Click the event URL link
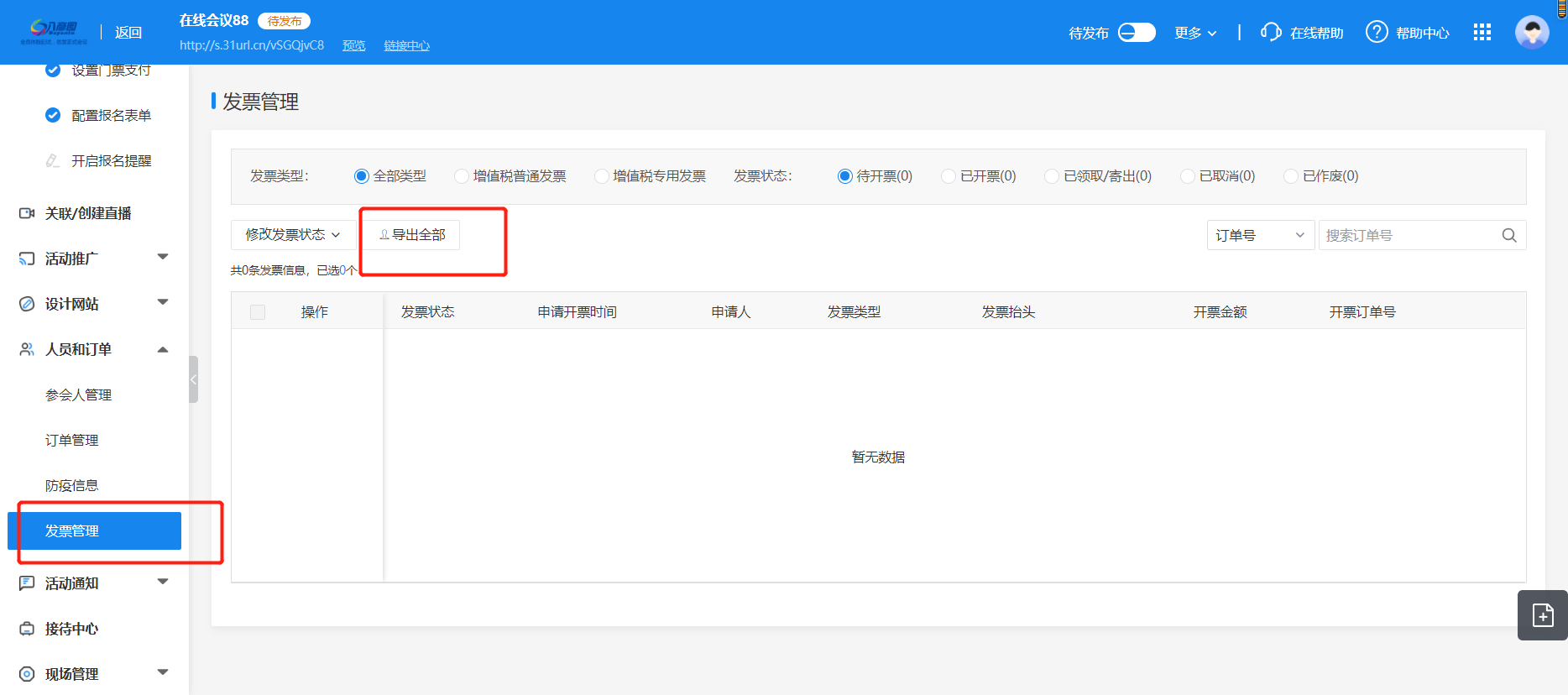Viewport: 1568px width, 695px height. tap(252, 45)
